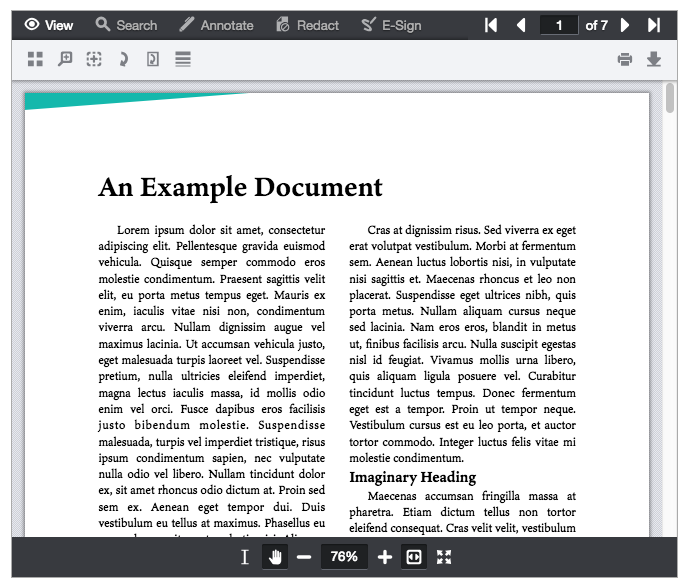Image resolution: width=688 pixels, height=587 pixels.
Task: Open the Redact tab
Action: (x=307, y=25)
